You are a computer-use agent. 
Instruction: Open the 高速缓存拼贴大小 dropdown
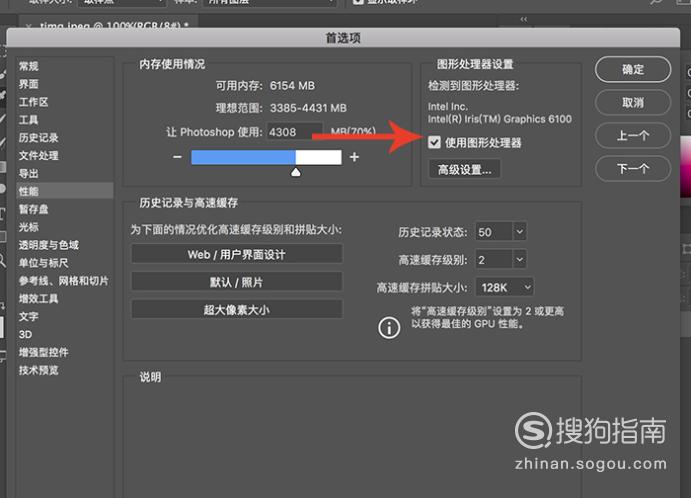(x=505, y=287)
